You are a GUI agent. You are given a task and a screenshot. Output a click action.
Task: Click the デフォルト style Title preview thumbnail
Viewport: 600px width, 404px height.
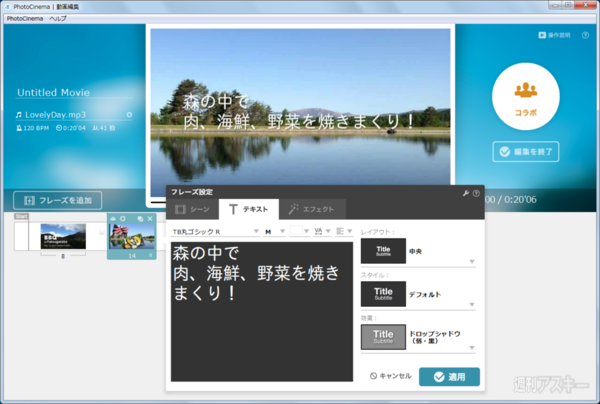[x=383, y=294]
